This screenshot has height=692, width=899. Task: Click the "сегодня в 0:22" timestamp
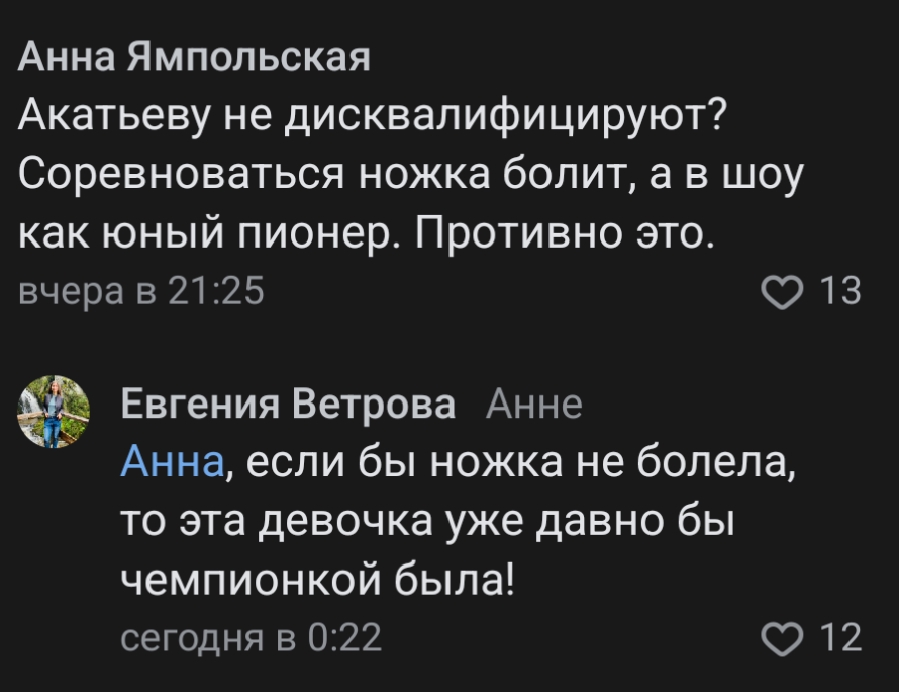[x=251, y=637]
